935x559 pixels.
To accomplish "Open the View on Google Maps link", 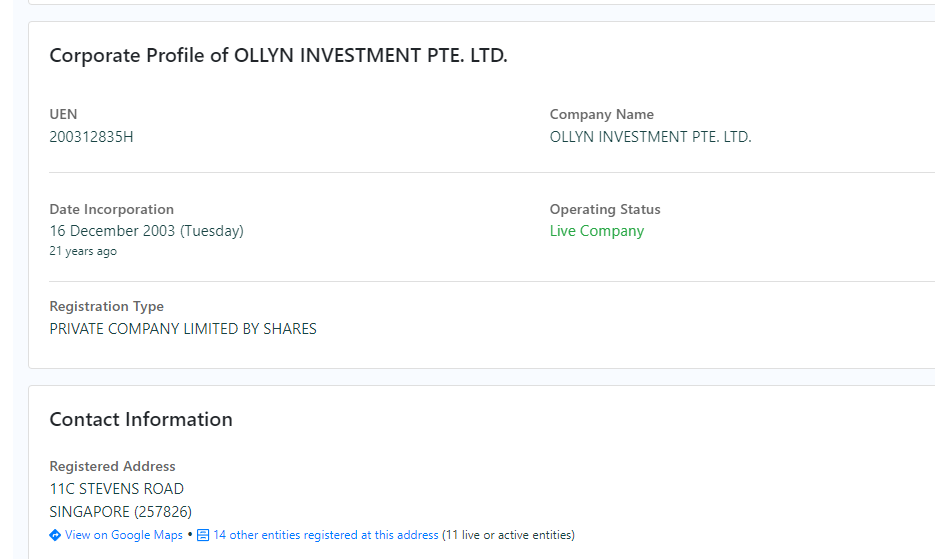I will click(x=124, y=535).
